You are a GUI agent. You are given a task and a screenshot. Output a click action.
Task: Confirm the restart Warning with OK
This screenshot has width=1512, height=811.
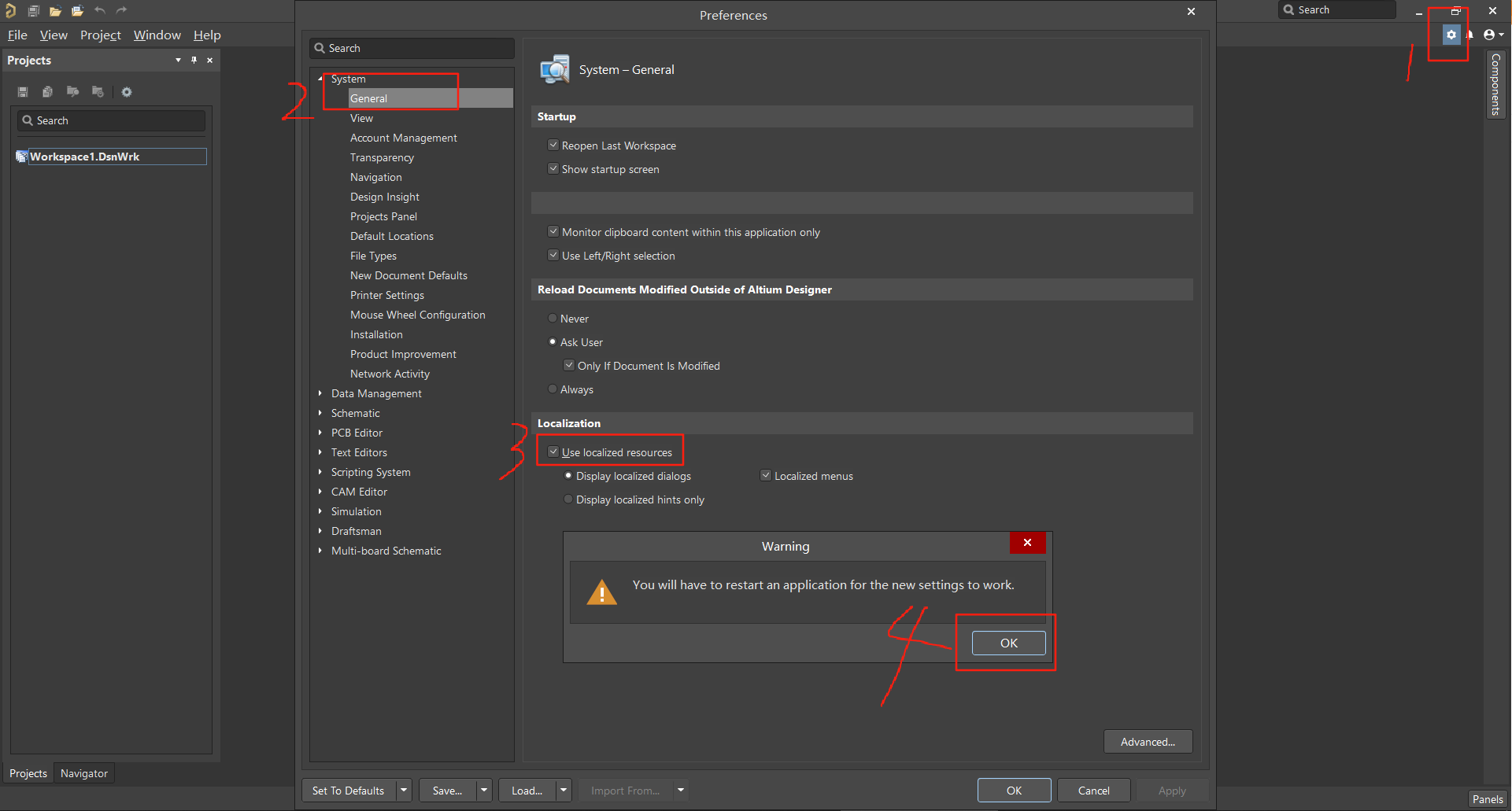pos(1009,643)
